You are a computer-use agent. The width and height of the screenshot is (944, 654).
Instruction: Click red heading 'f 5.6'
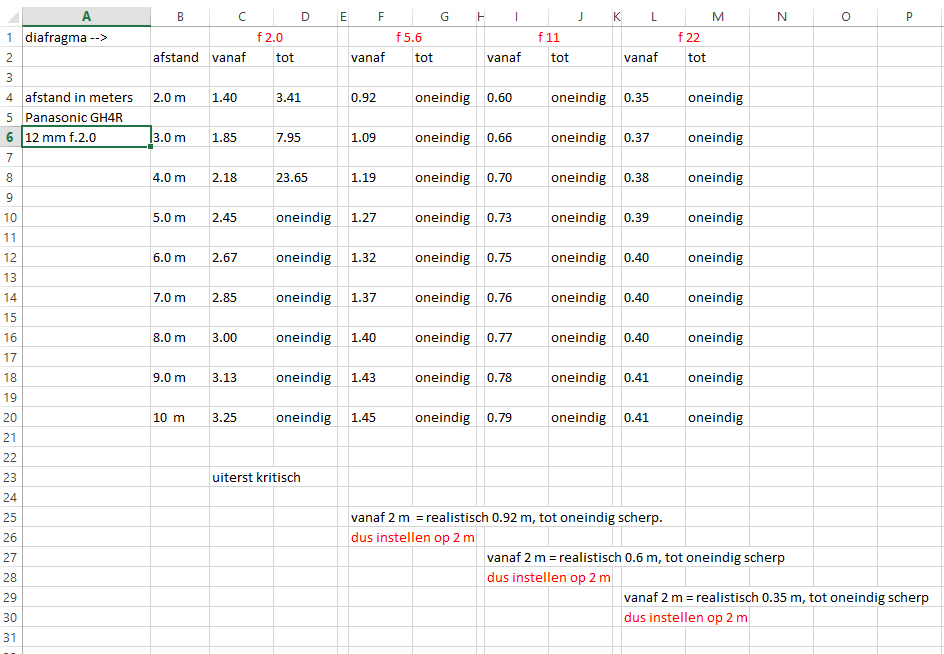pyautogui.click(x=409, y=37)
